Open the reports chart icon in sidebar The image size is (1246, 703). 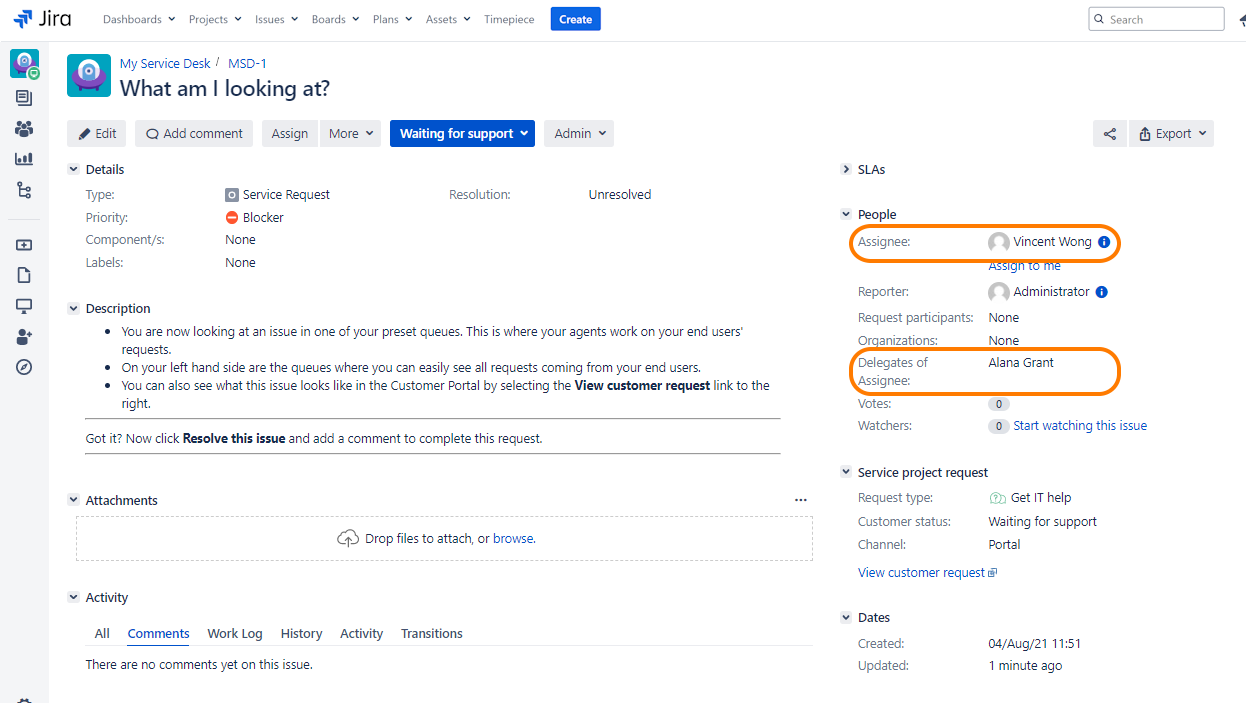(24, 159)
